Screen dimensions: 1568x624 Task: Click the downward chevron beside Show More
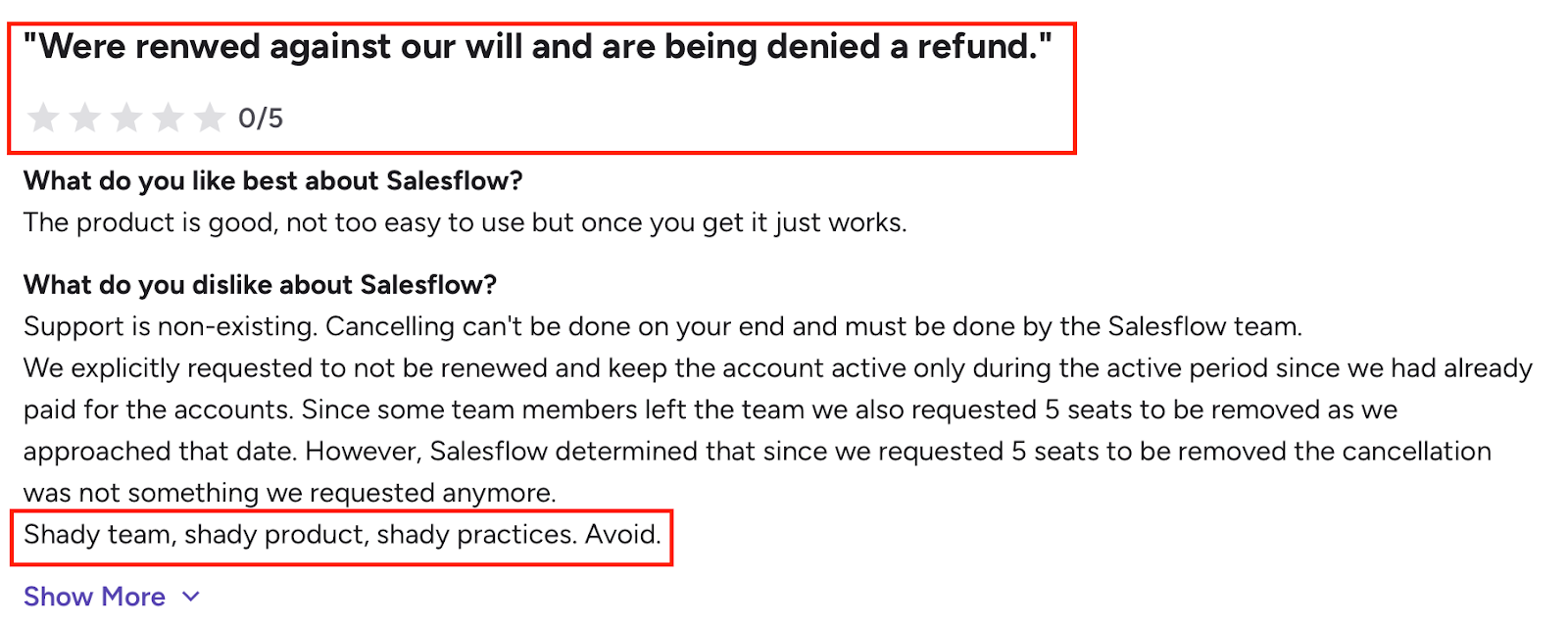190,596
